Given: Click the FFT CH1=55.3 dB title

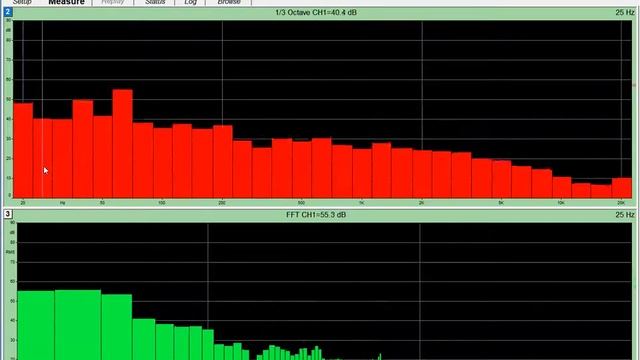Looking at the screenshot, I should click(316, 215).
